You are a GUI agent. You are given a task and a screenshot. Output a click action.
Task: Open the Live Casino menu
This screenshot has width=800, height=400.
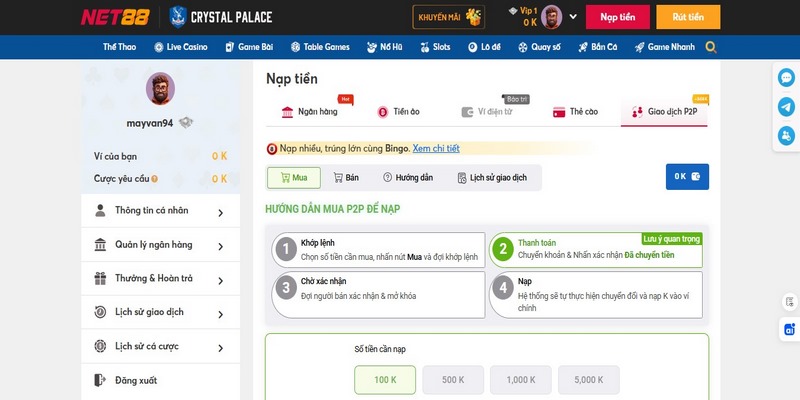click(x=181, y=47)
